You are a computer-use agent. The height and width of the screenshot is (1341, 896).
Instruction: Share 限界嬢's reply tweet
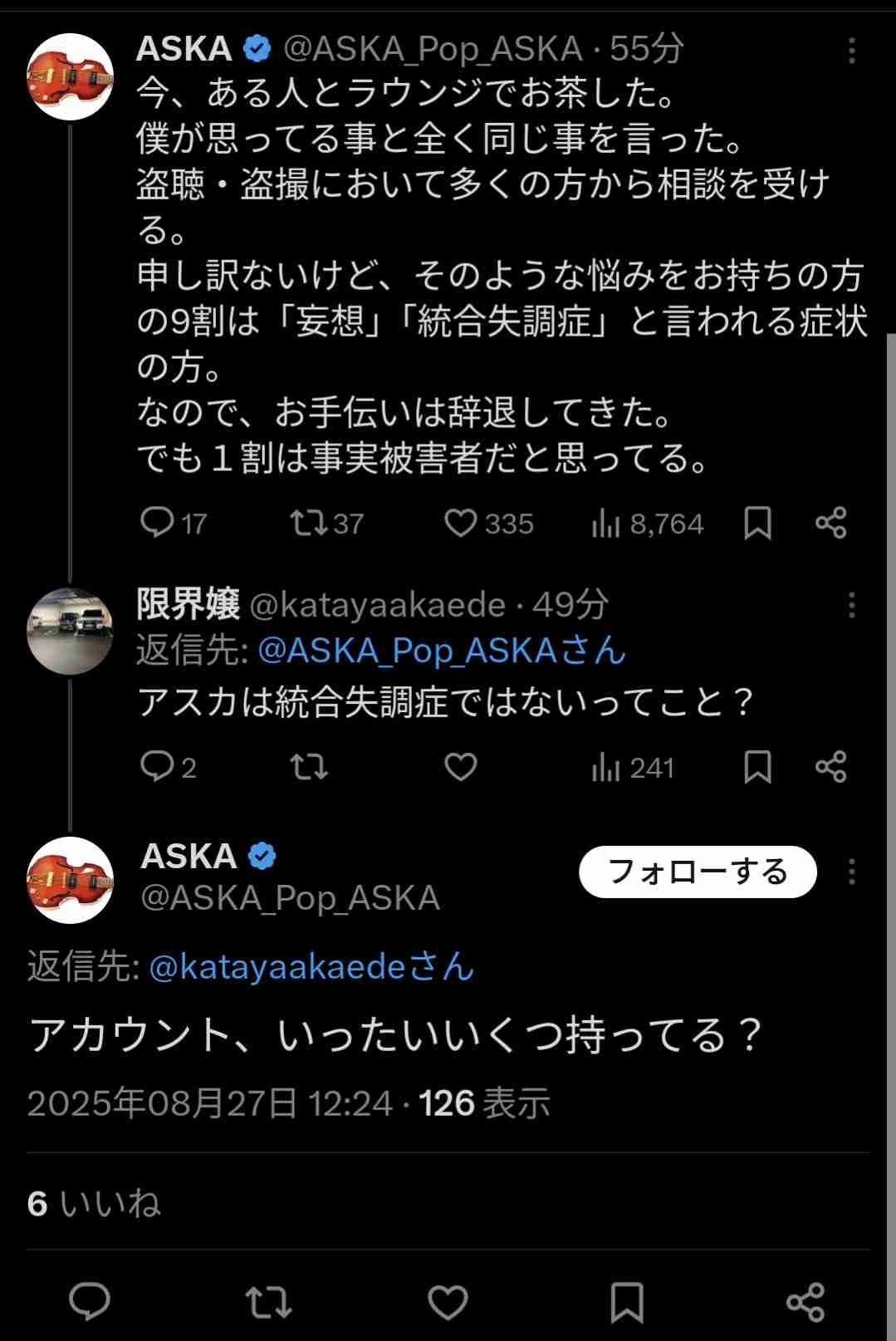830,766
